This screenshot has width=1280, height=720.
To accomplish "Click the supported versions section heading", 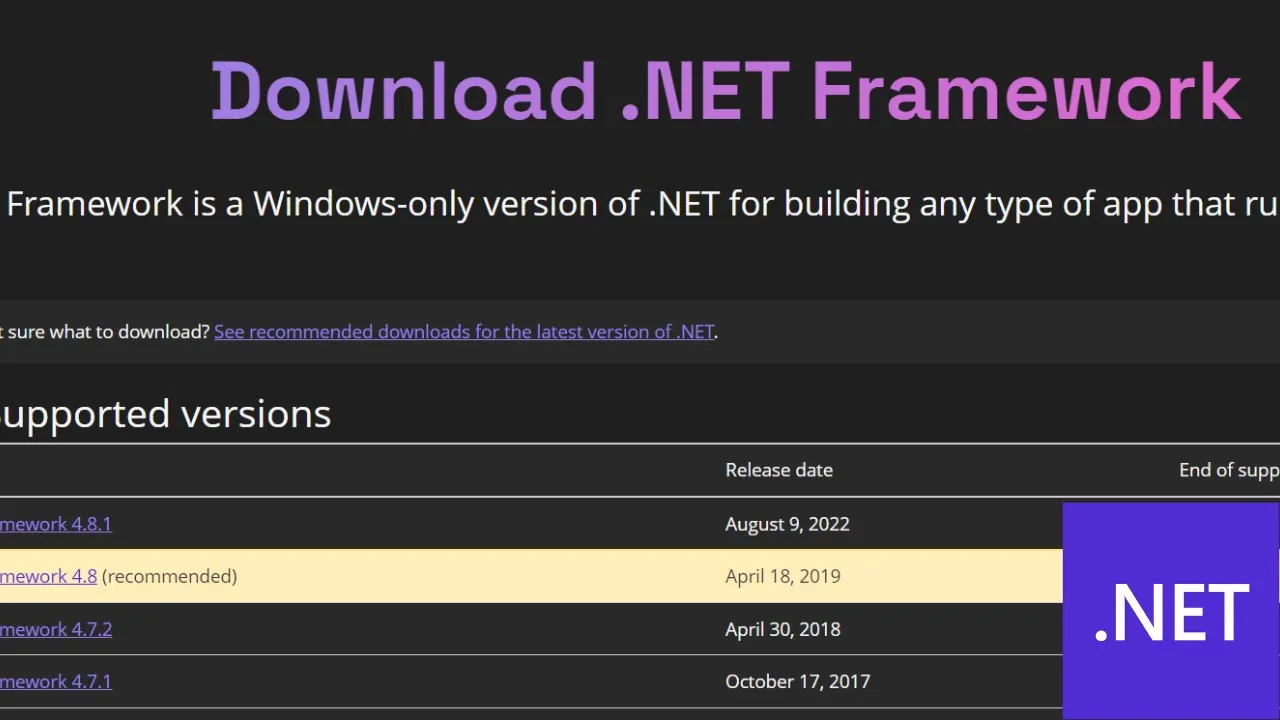I will [x=165, y=413].
